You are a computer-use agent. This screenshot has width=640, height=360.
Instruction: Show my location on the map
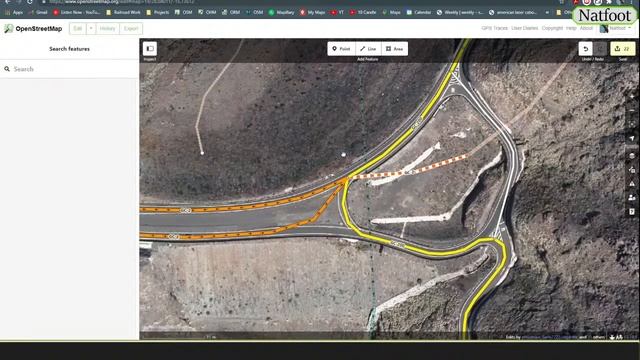tap(632, 139)
